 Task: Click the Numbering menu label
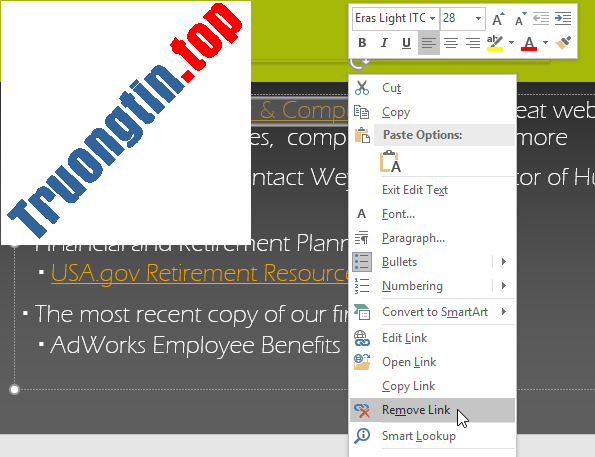(x=412, y=286)
